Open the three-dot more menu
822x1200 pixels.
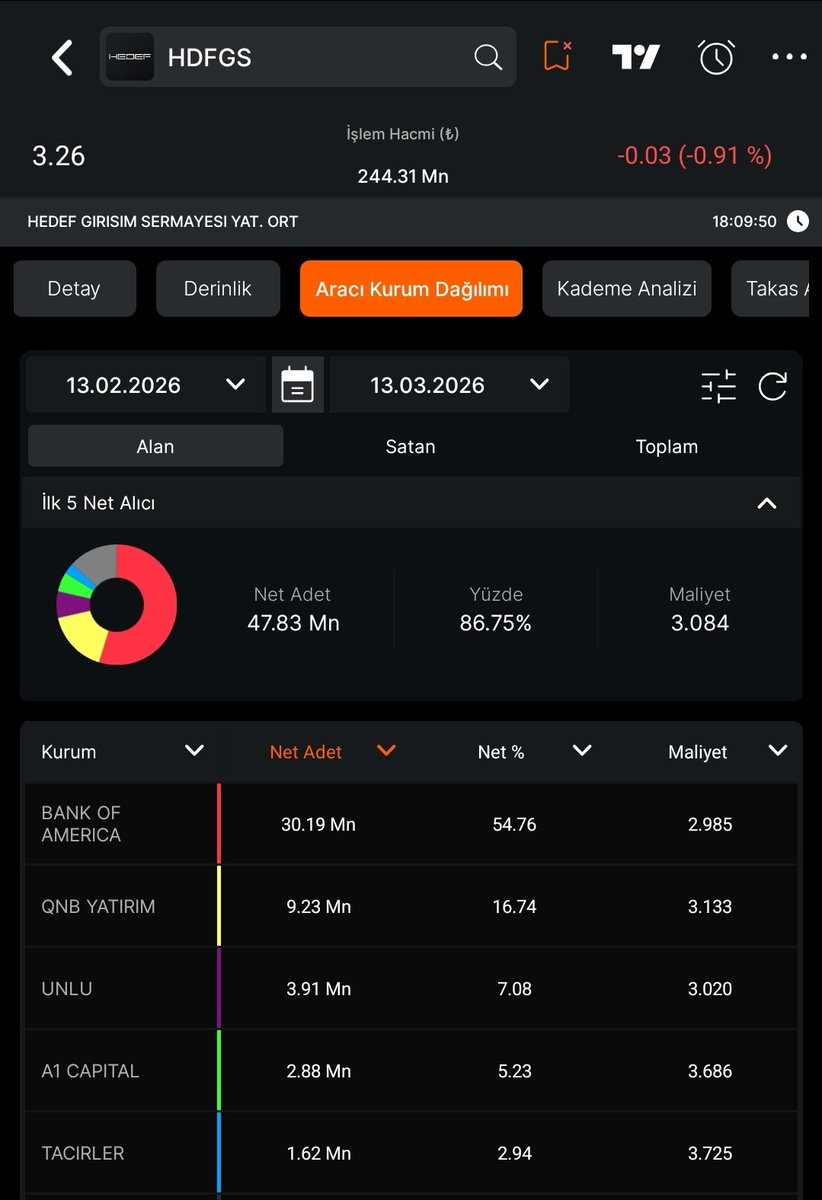click(x=789, y=57)
